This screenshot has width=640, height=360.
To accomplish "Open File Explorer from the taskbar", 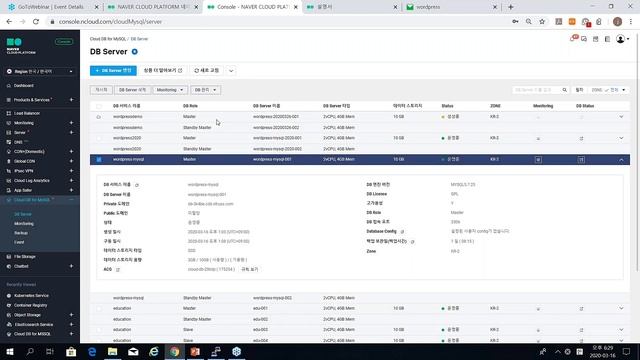I will pos(112,352).
